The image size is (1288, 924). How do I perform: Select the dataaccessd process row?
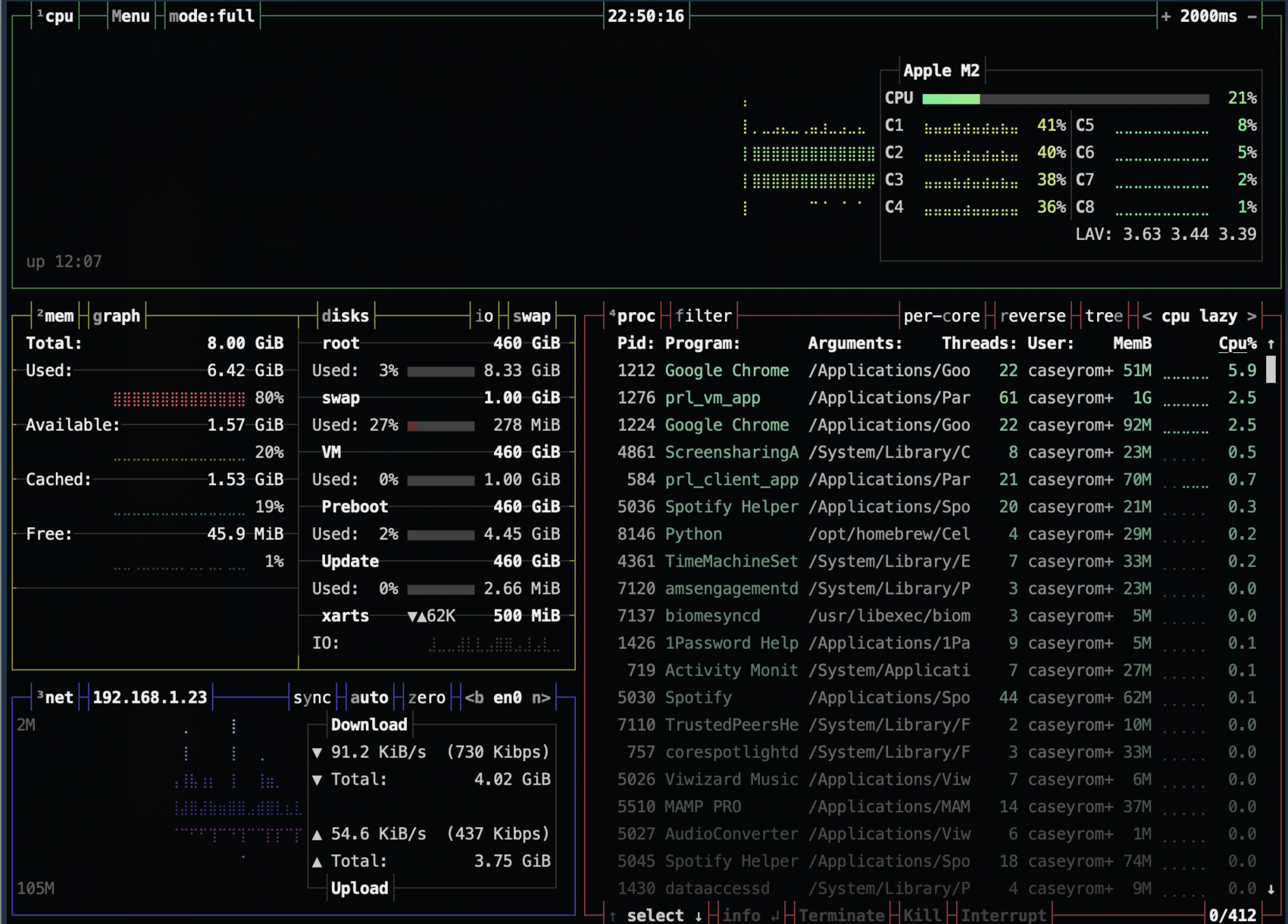pos(936,888)
